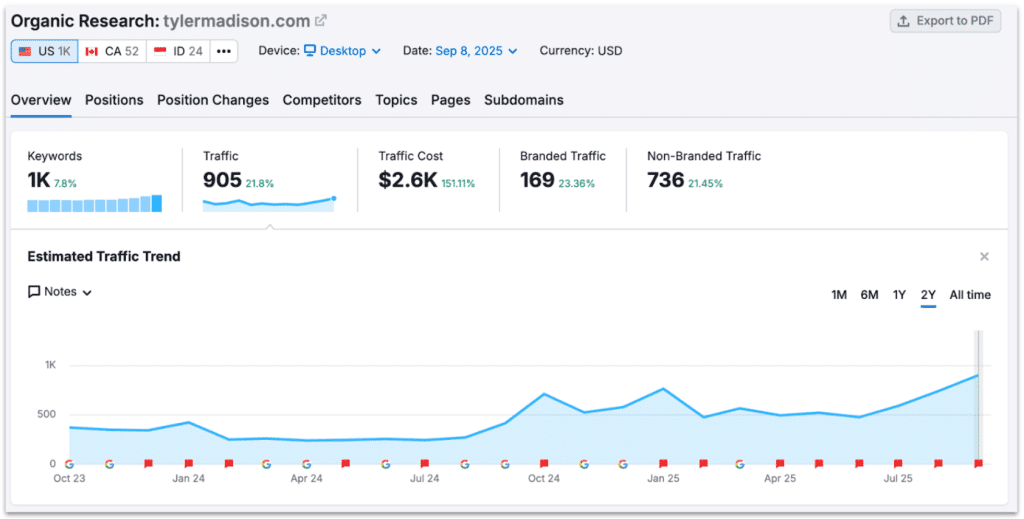Expand the Device Desktop dropdown

(x=342, y=51)
